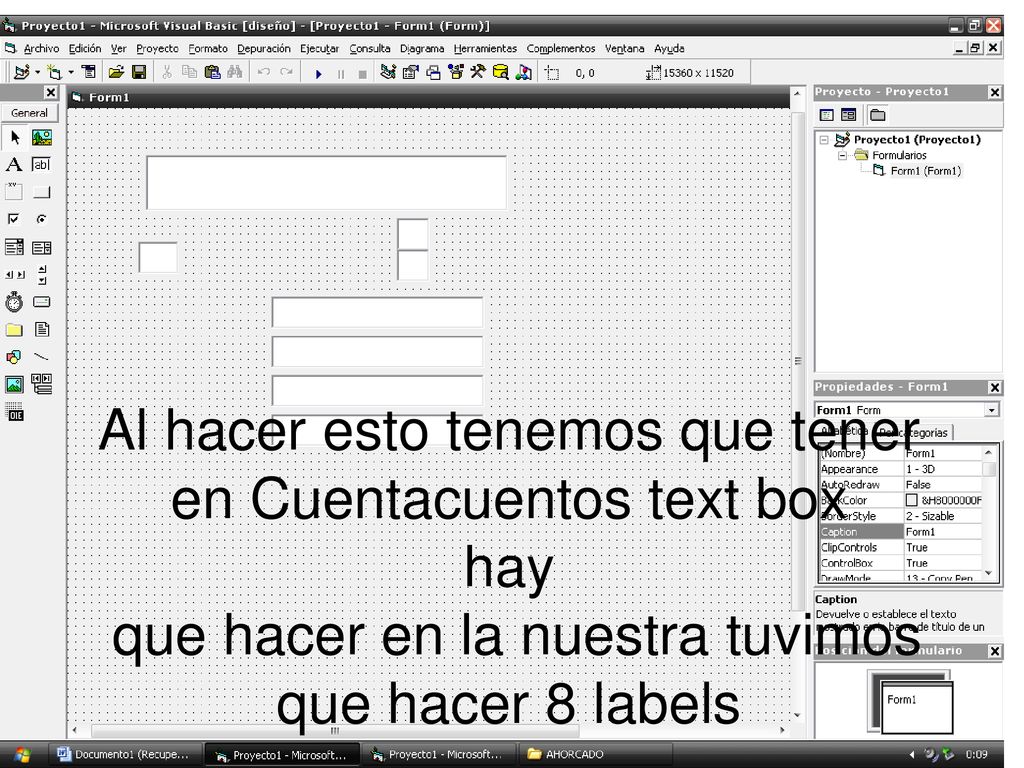Viewport: 1024px width, 768px height.
Task: Select the vertical scrollbar control tool
Action: [x=42, y=274]
